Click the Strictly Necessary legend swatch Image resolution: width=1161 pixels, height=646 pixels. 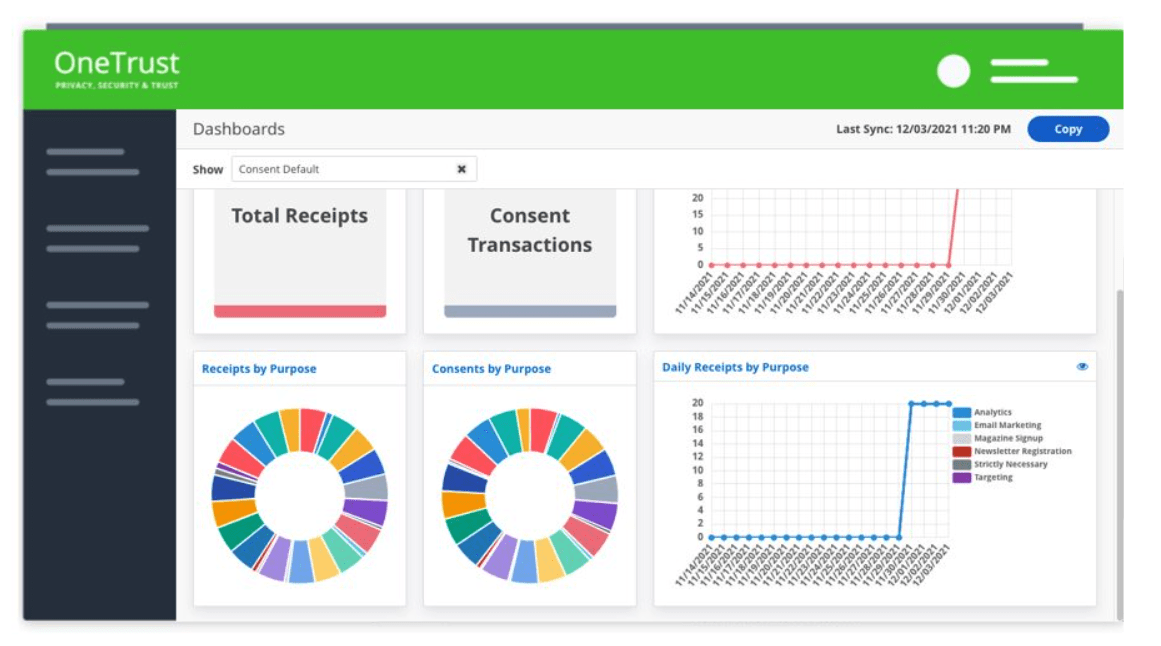[x=962, y=464]
